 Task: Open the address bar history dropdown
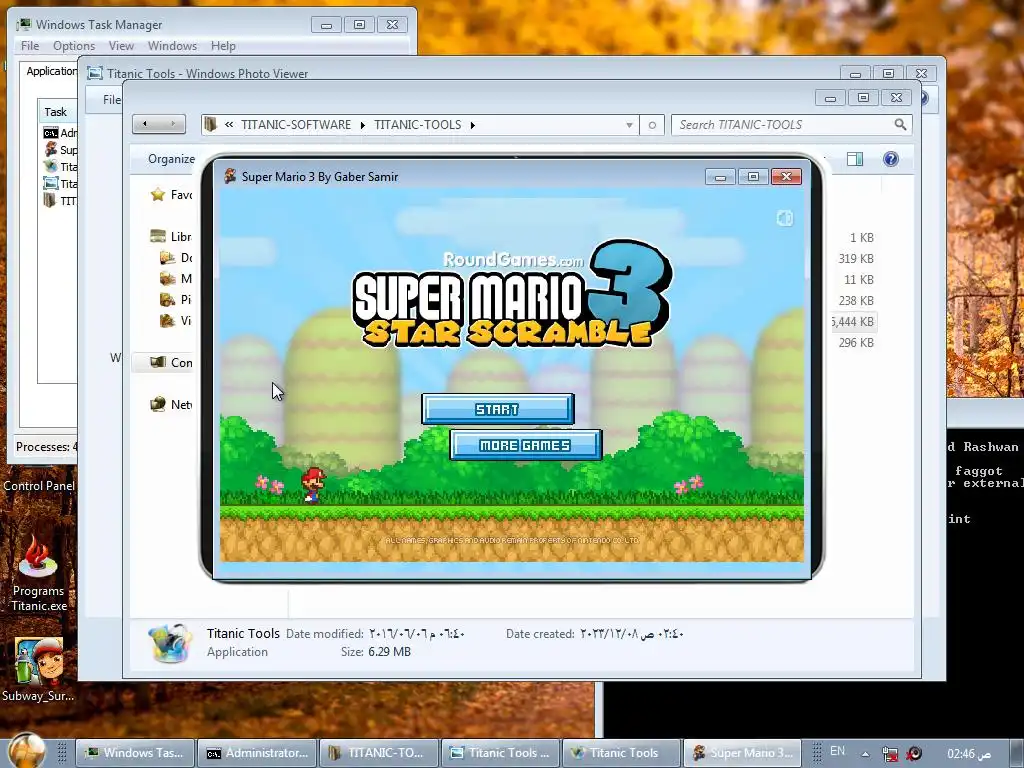(x=629, y=125)
